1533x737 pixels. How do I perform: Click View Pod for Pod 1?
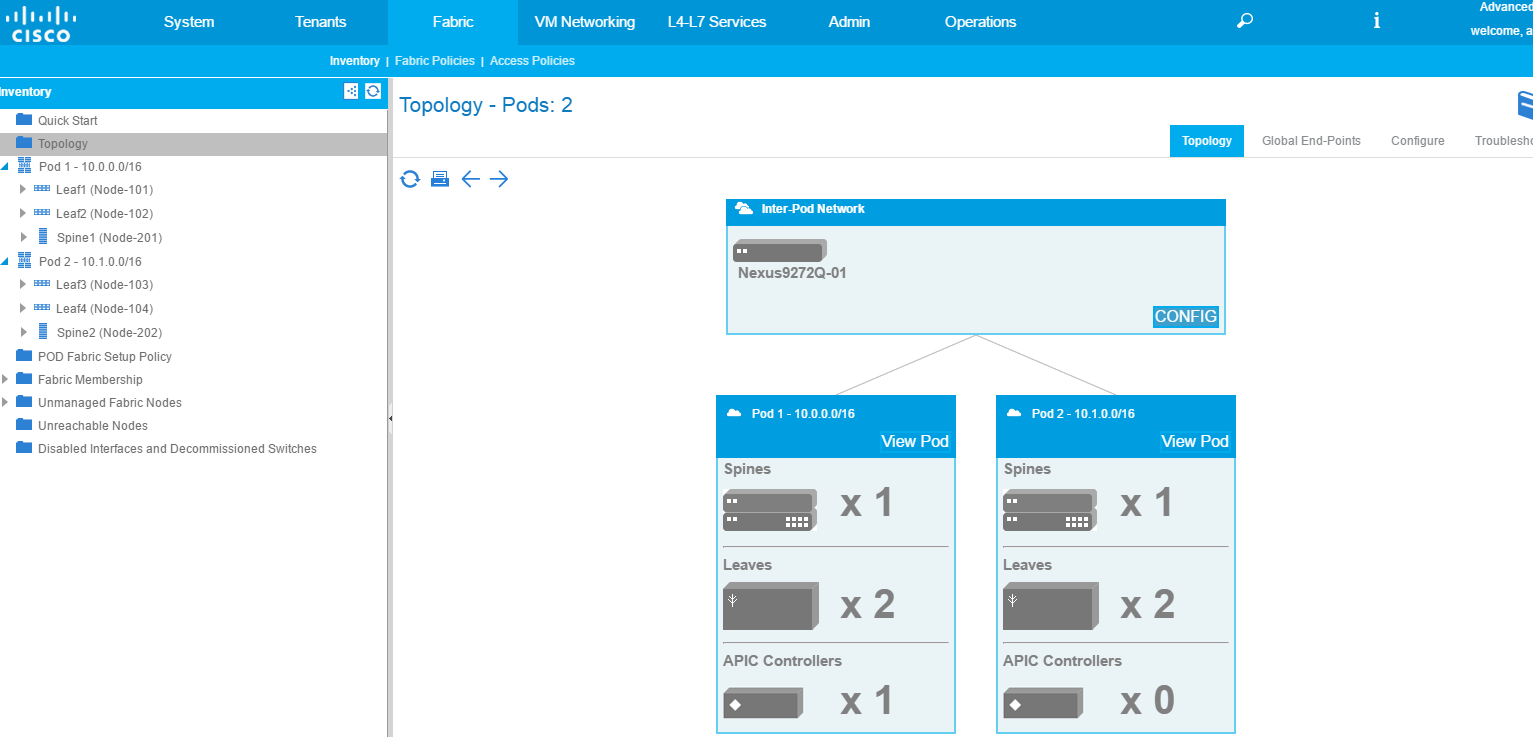(x=914, y=441)
